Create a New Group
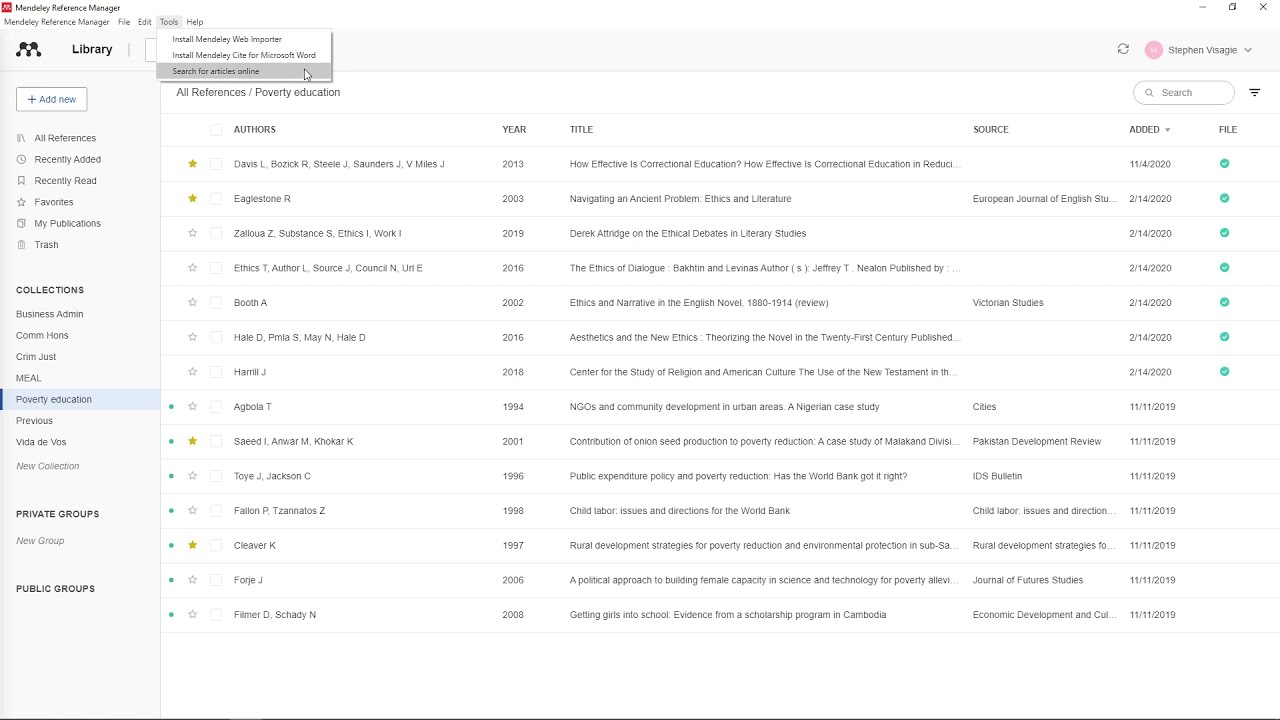Screen dimensions: 1280x720 coord(40,541)
